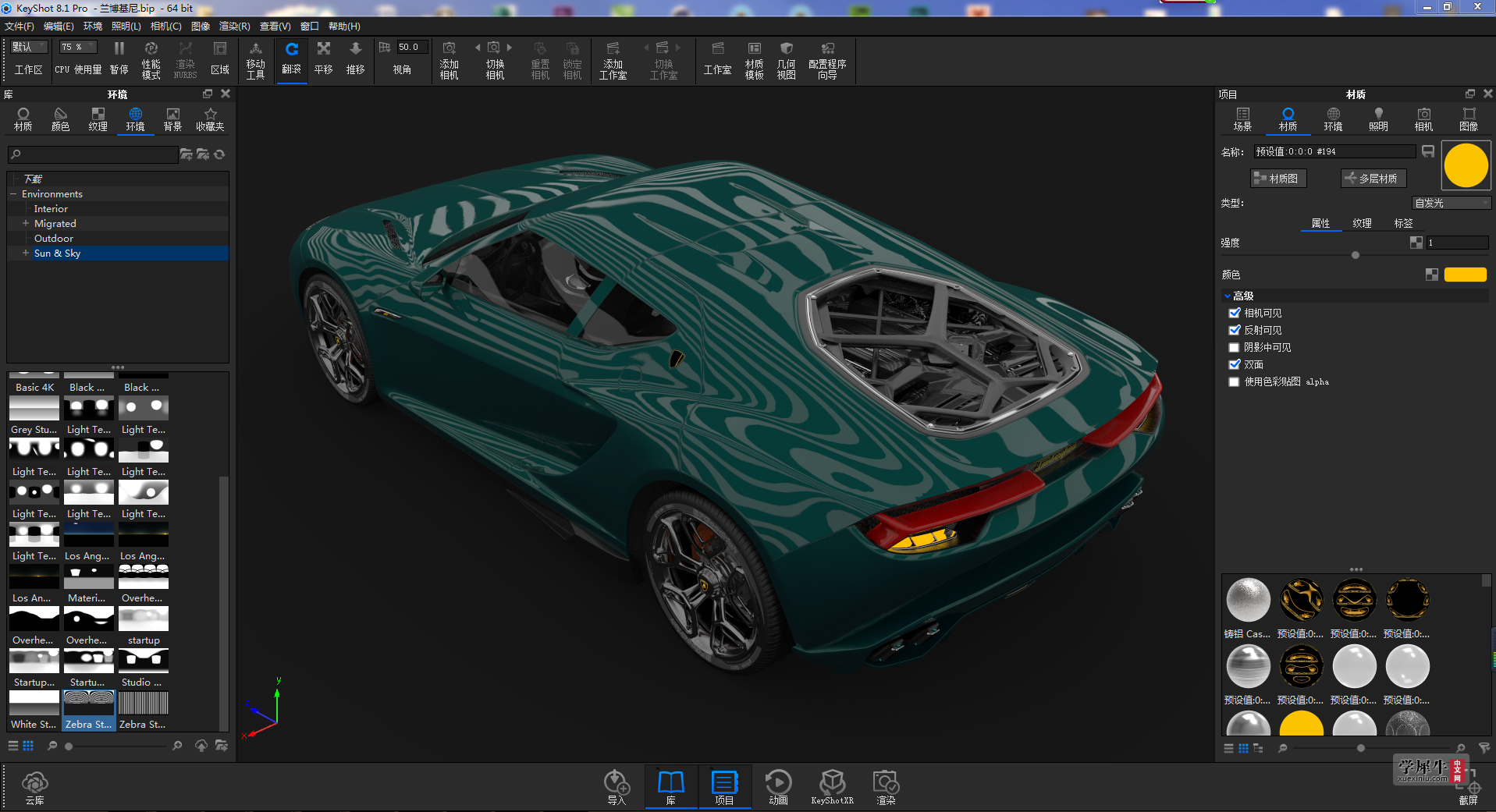Open Cloud Library in bottom-left corner
This screenshot has width=1496, height=812.
34,787
